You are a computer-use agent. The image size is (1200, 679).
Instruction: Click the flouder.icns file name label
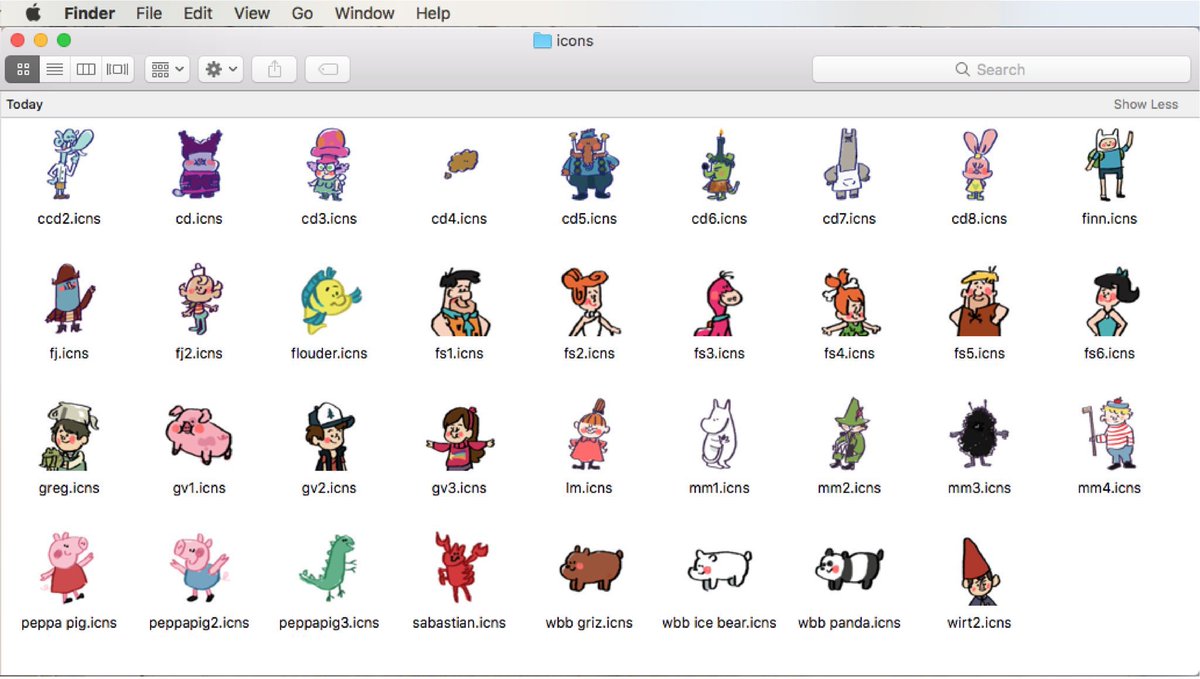click(329, 353)
